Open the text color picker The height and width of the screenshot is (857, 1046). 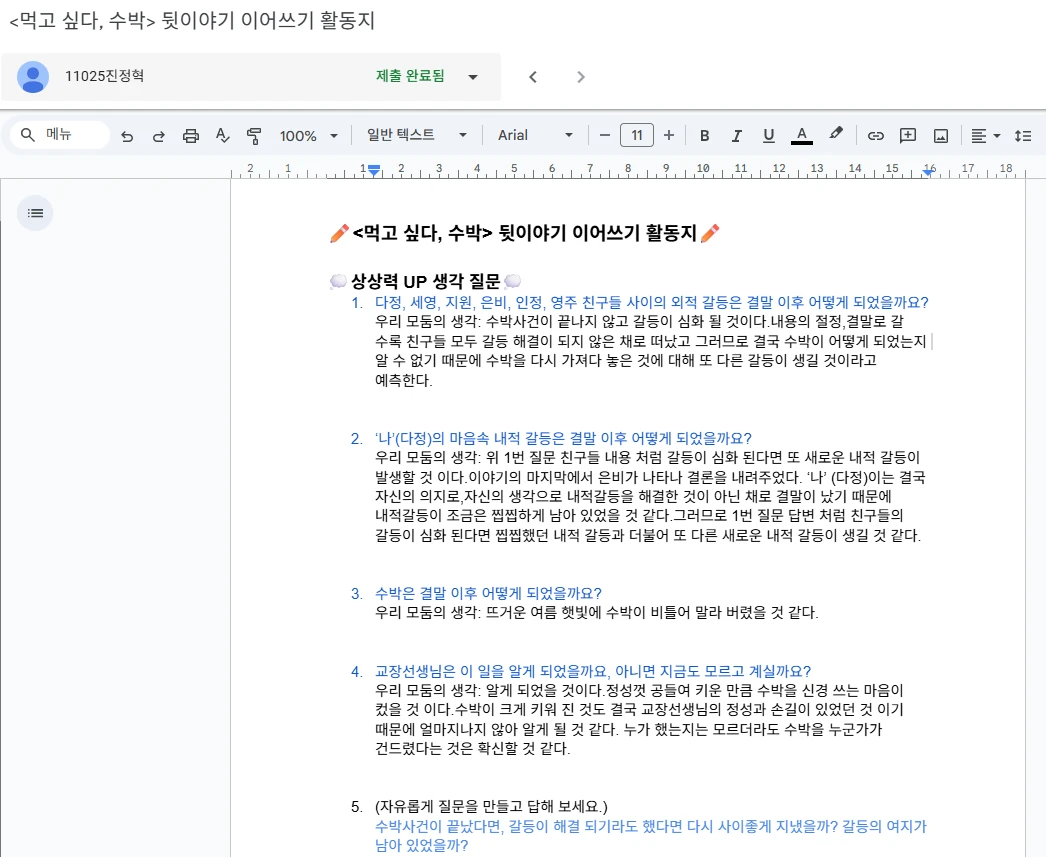(801, 135)
